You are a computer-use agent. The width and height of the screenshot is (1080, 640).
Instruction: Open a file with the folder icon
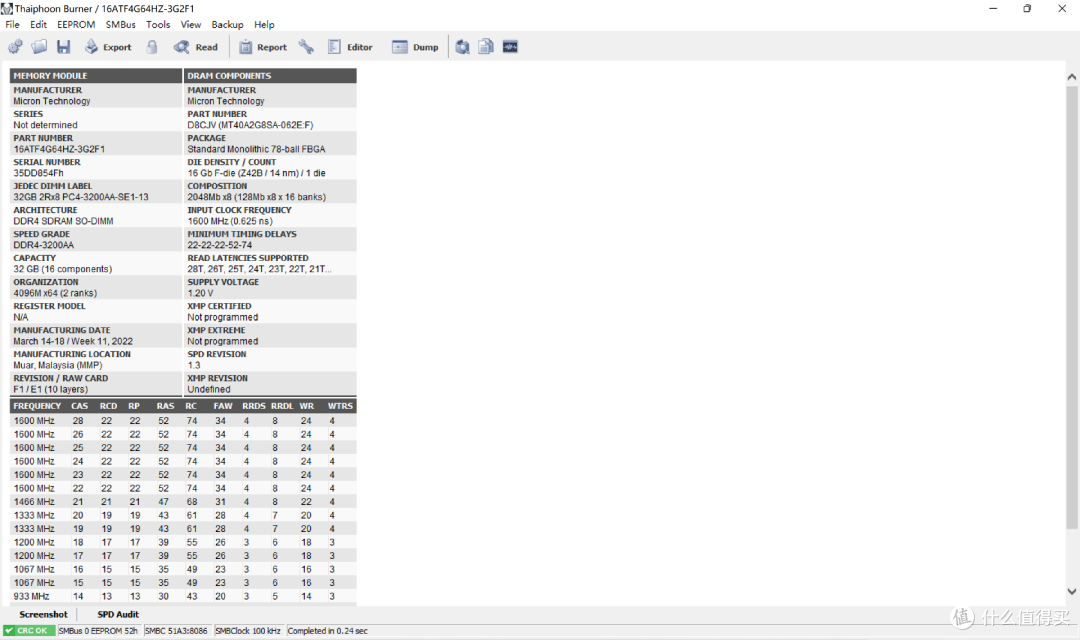point(39,47)
